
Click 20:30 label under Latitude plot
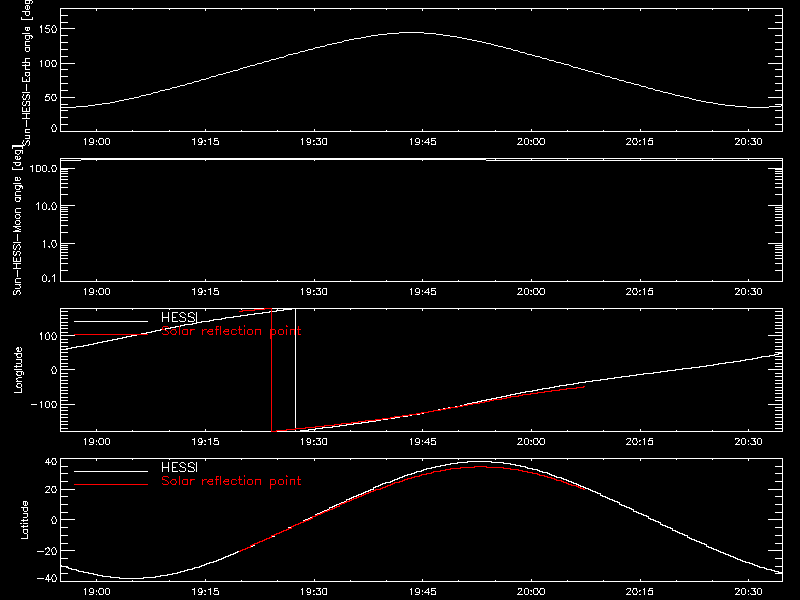pos(748,592)
